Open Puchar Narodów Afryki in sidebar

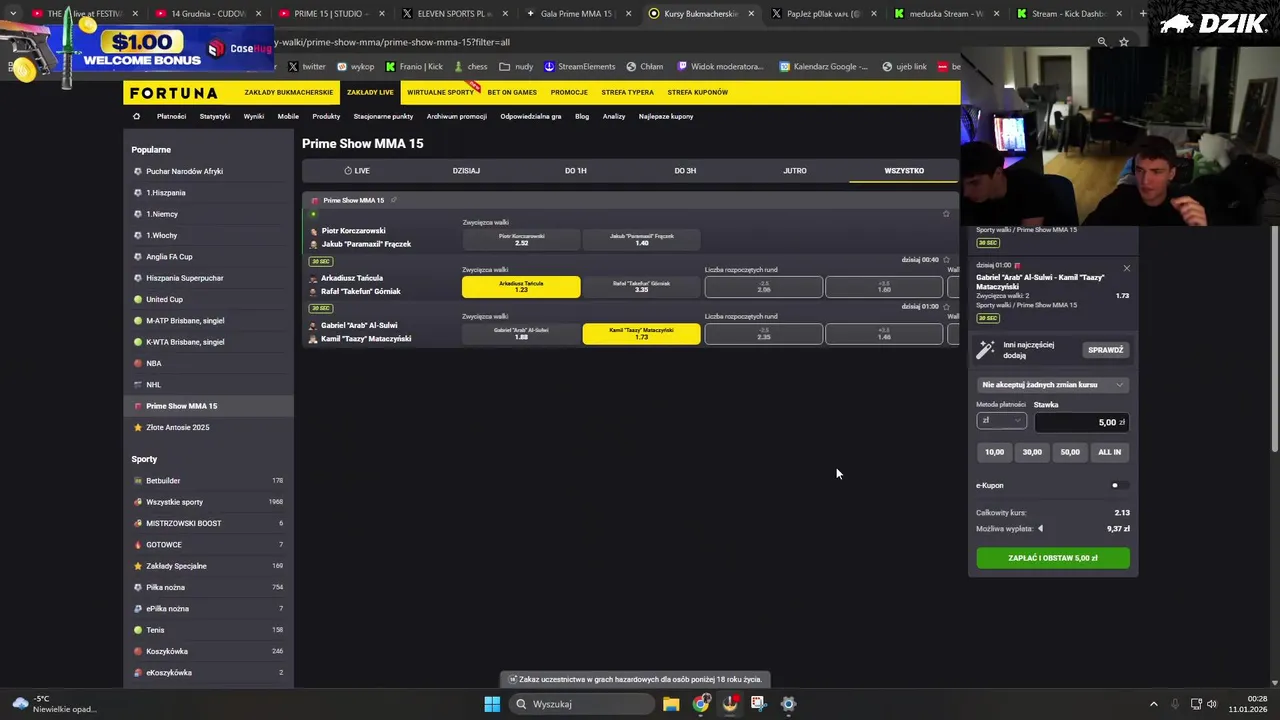point(208,171)
